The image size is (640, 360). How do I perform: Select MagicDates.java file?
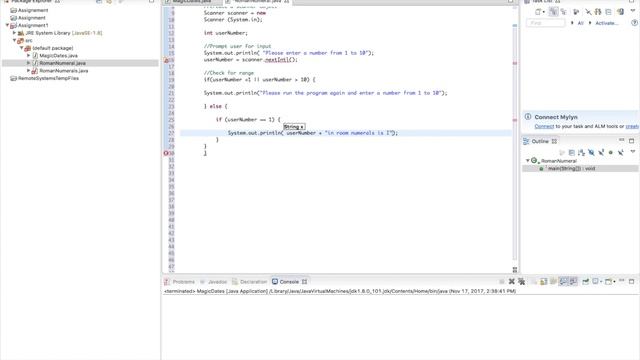pyautogui.click(x=58, y=56)
